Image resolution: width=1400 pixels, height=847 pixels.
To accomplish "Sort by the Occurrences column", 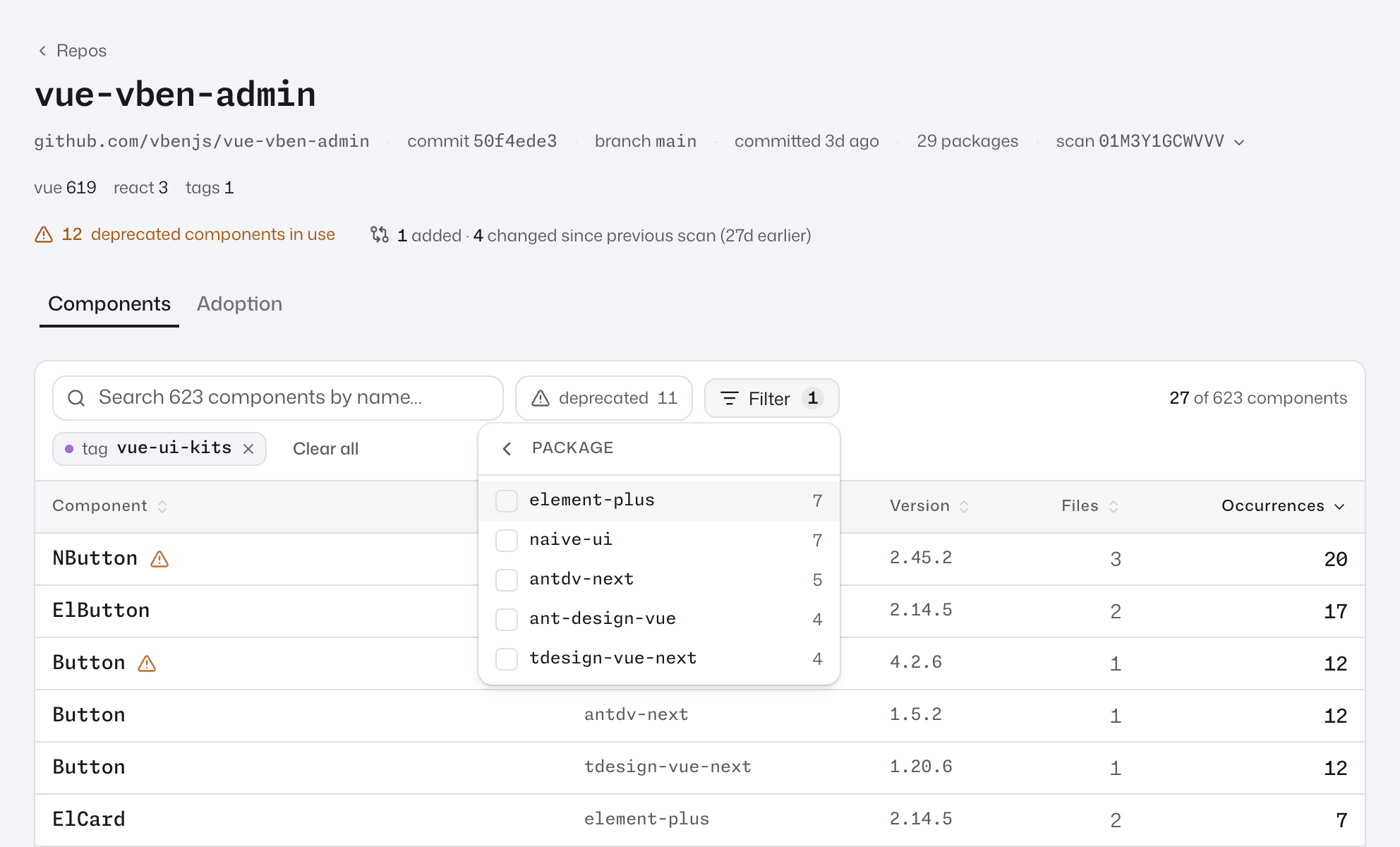I will pyautogui.click(x=1284, y=506).
